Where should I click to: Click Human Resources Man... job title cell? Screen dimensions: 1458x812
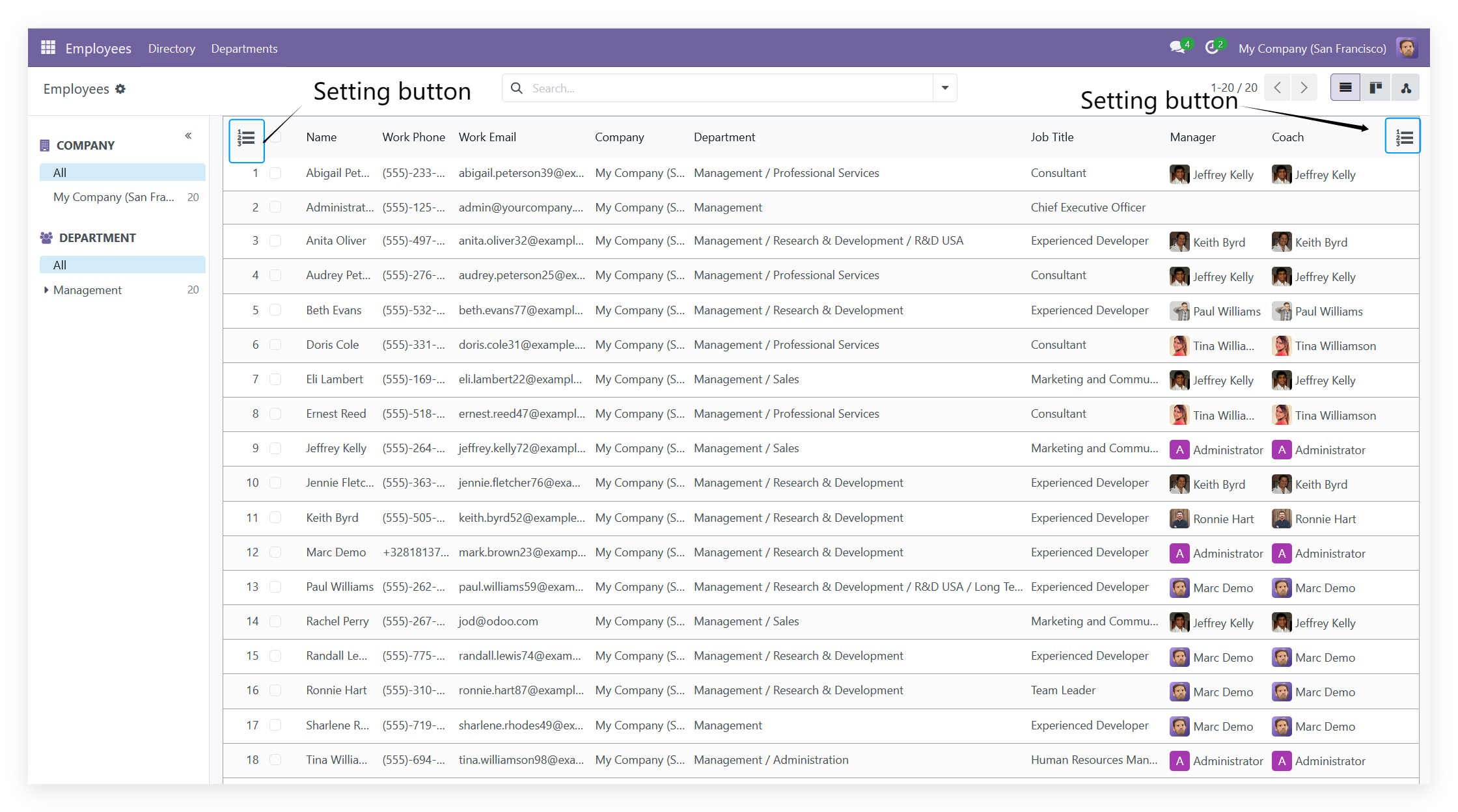pyautogui.click(x=1094, y=760)
